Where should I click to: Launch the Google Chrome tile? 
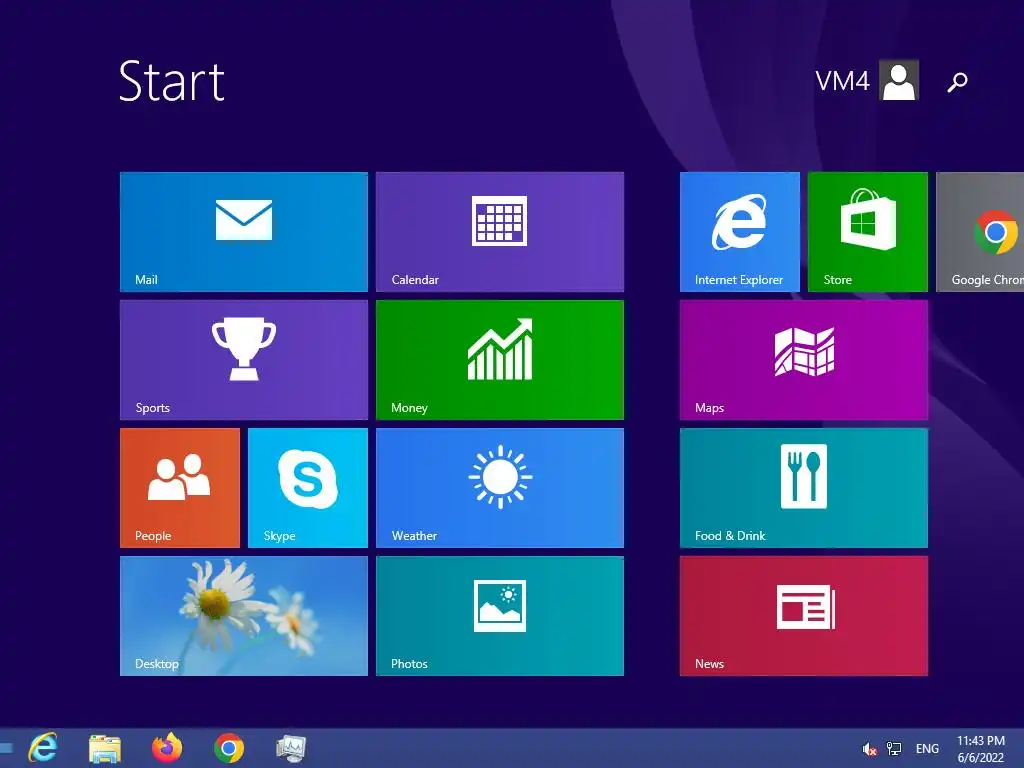[980, 232]
